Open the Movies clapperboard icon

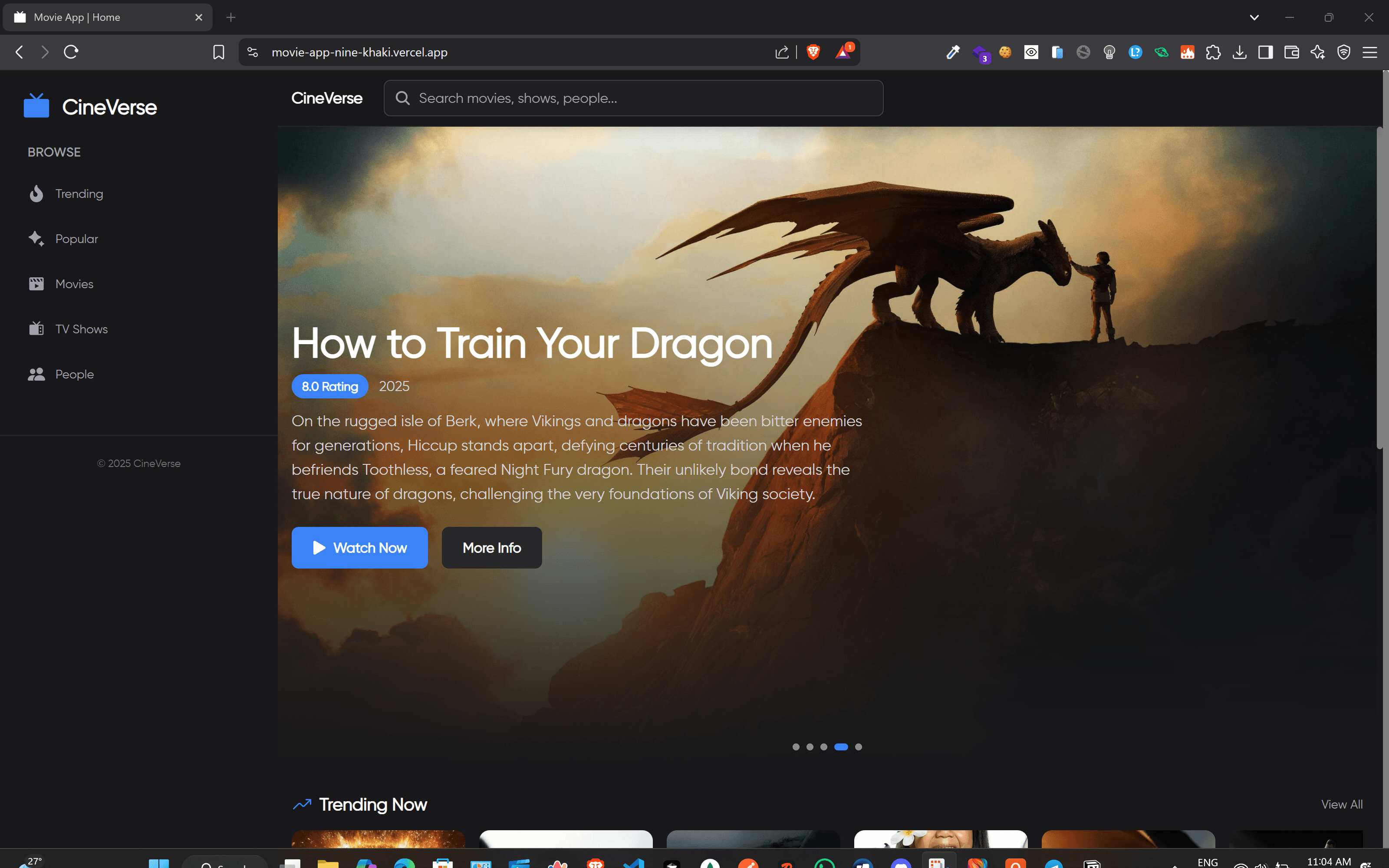coord(36,284)
